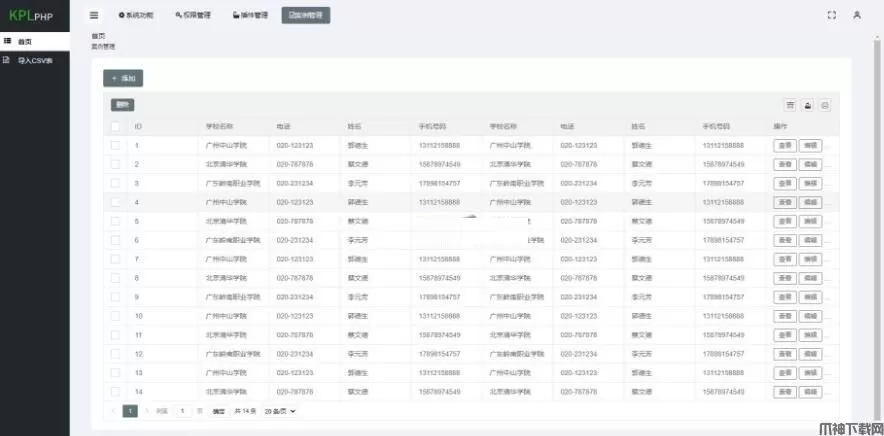The width and height of the screenshot is (884, 436).
Task: Click the 删除 delete button above table
Action: tap(122, 105)
